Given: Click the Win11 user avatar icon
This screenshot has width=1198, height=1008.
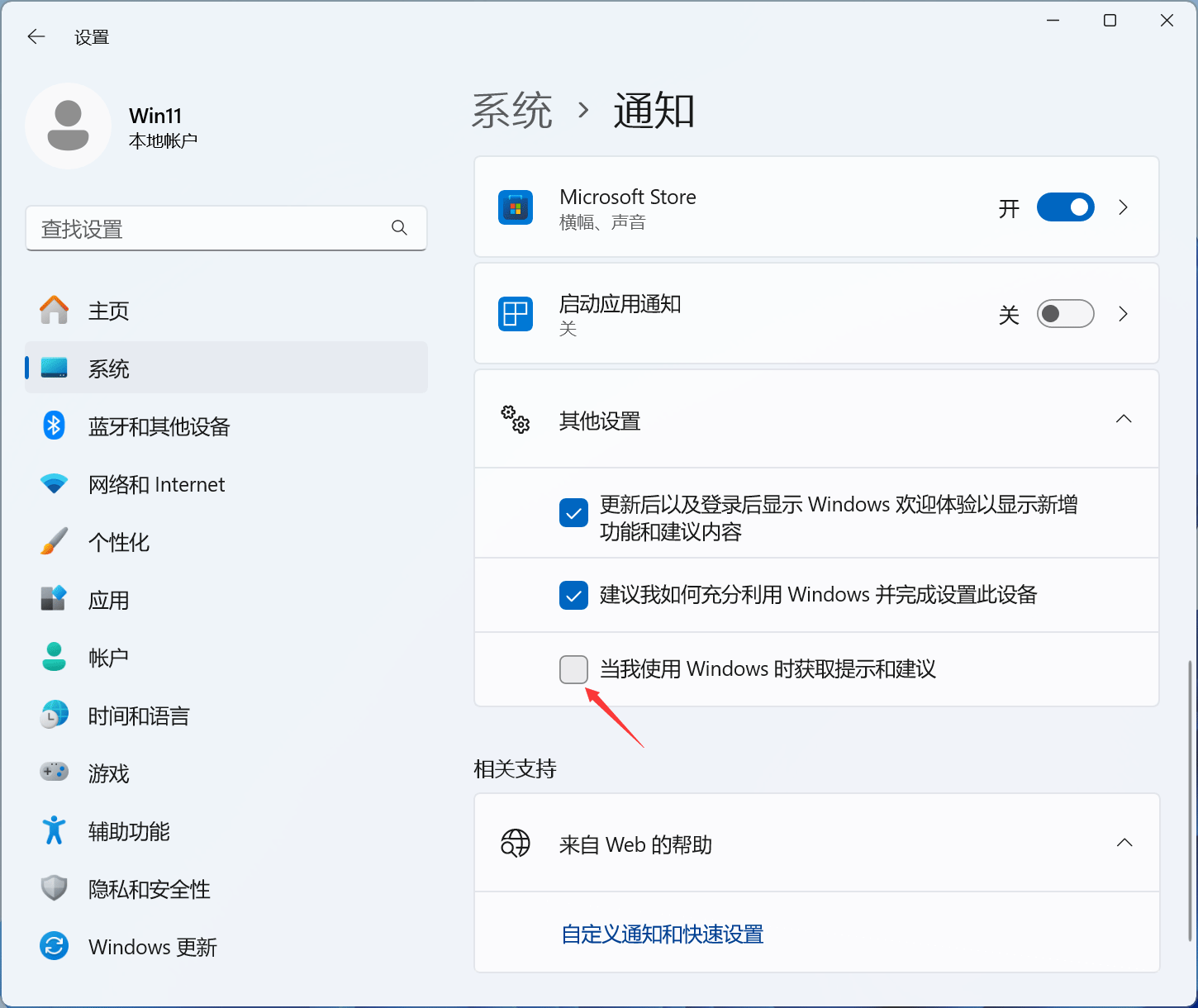Looking at the screenshot, I should (68, 126).
